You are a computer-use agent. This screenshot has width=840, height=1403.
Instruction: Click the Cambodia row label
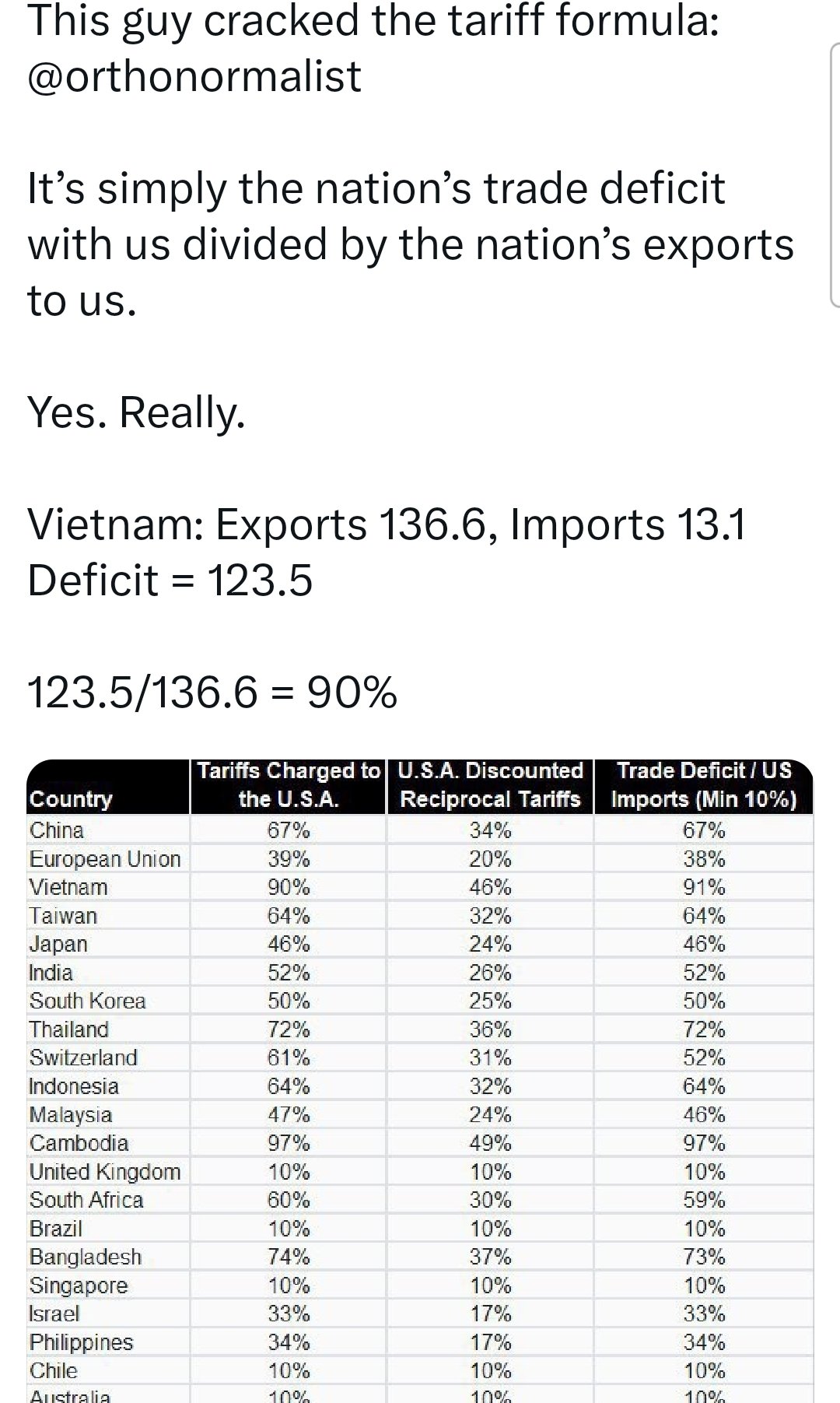point(79,1143)
